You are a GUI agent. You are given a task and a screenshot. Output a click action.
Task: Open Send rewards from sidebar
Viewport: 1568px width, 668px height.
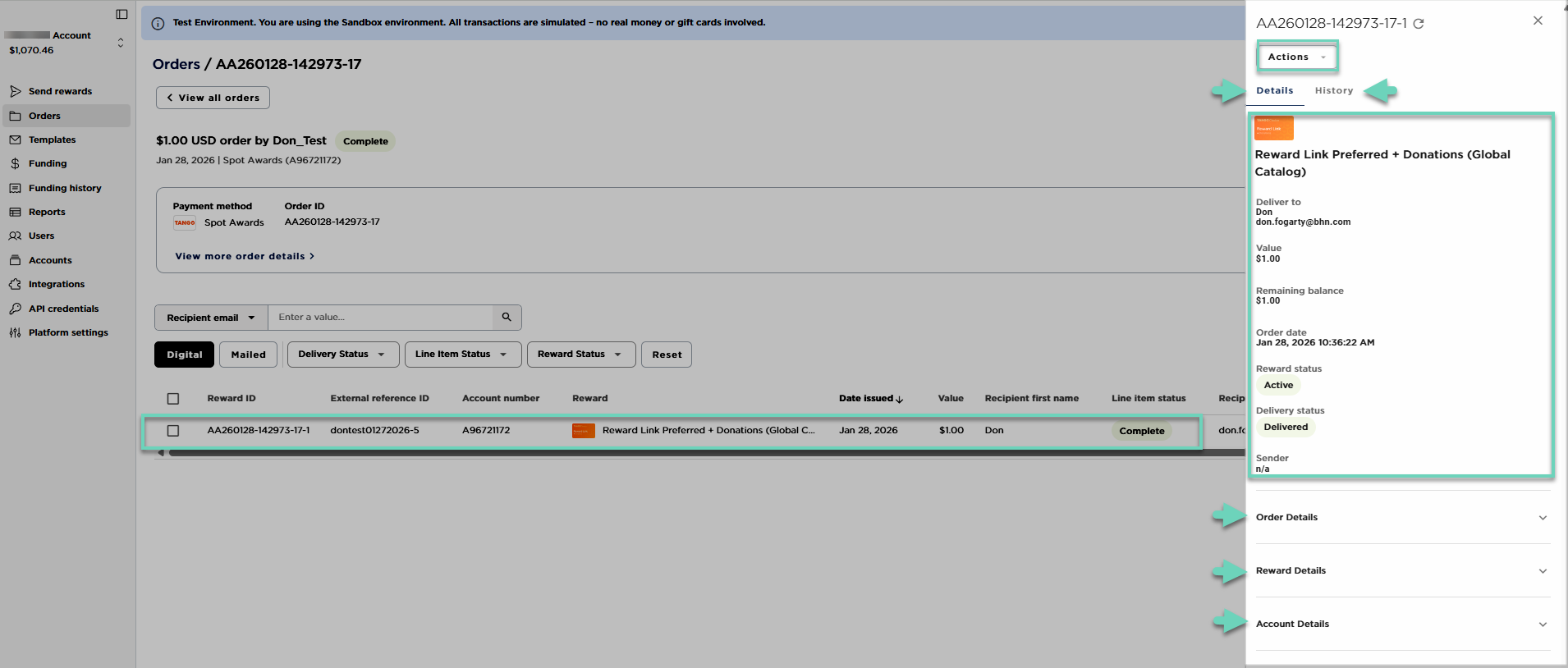point(60,91)
